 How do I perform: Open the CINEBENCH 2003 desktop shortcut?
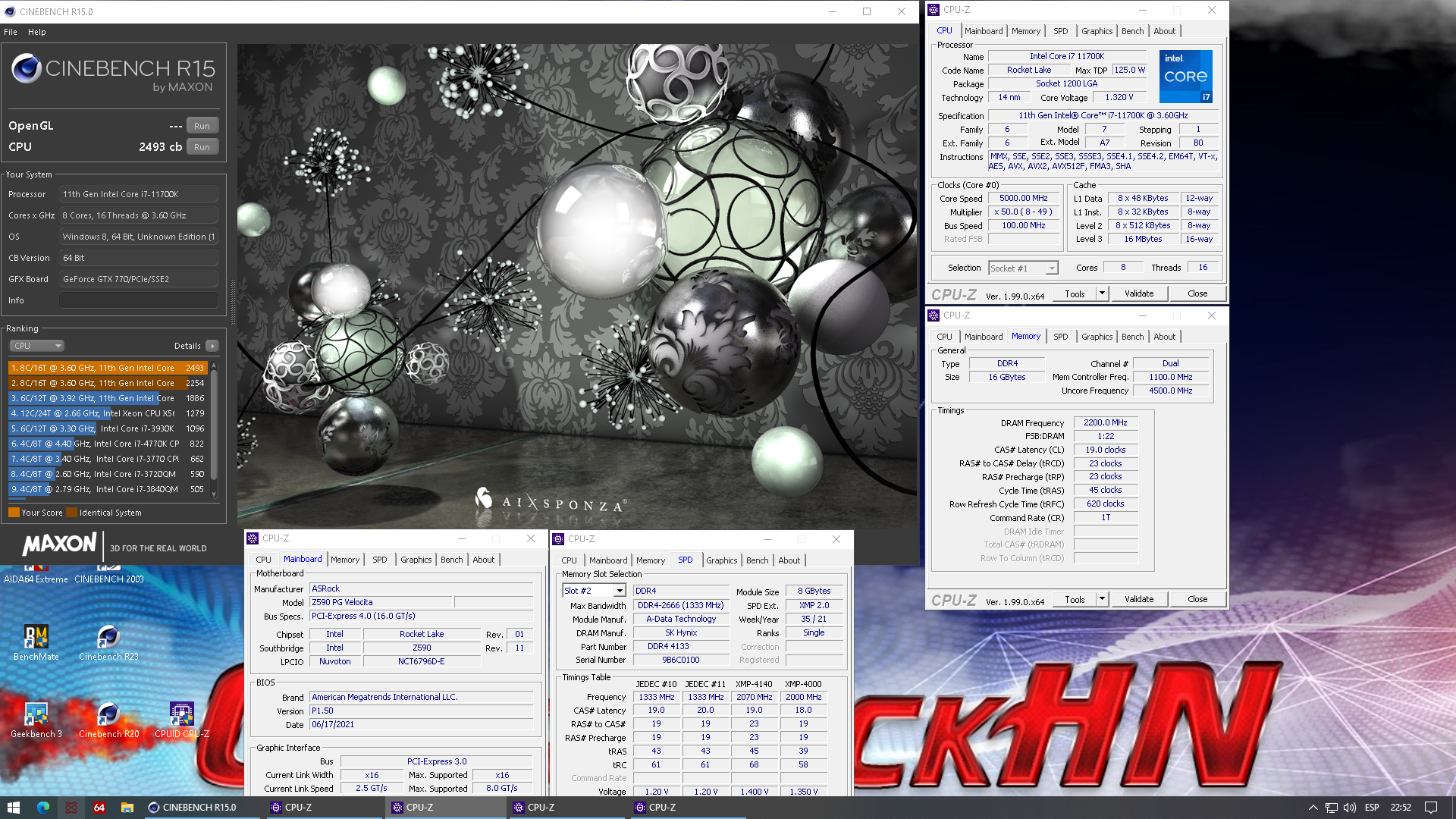point(108,574)
